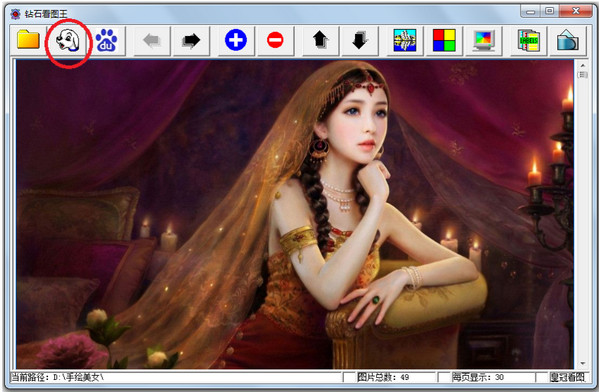Click the rainbow monitor icon
Screen dimensions: 599x392
(484, 40)
